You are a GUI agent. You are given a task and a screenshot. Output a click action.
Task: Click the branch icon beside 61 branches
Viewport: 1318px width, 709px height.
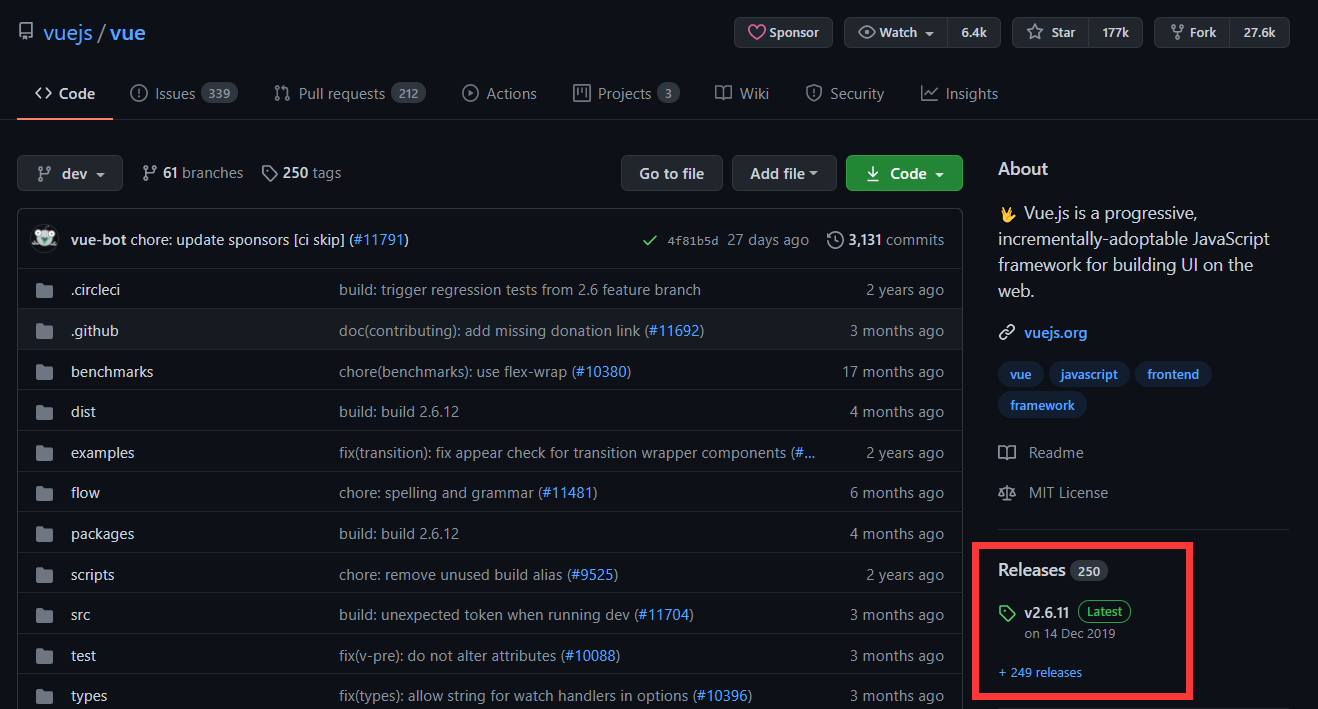(149, 173)
